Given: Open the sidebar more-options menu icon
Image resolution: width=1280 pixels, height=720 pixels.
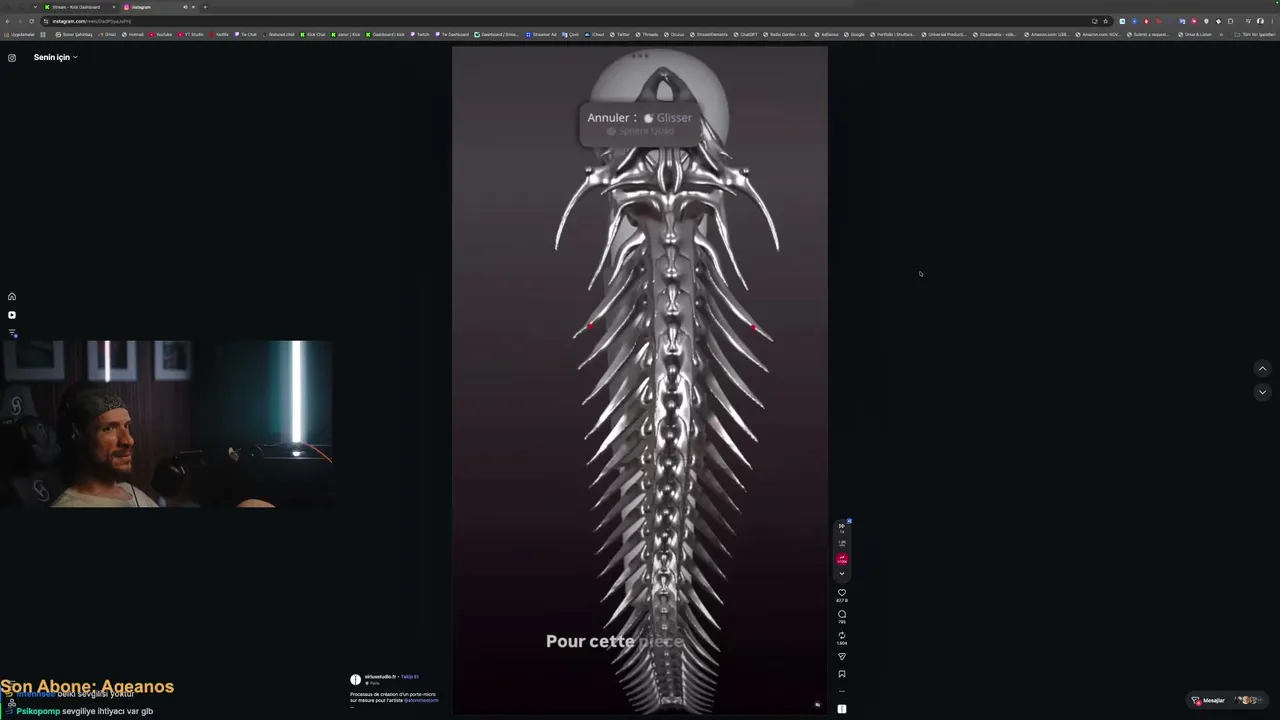Looking at the screenshot, I should click(12, 333).
